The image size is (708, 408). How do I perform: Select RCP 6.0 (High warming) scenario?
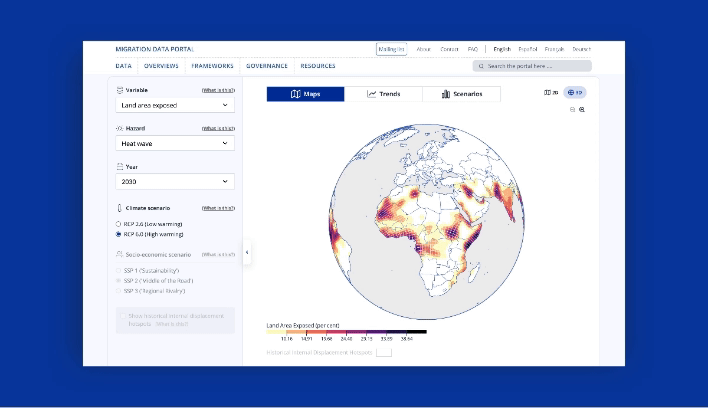tap(118, 234)
